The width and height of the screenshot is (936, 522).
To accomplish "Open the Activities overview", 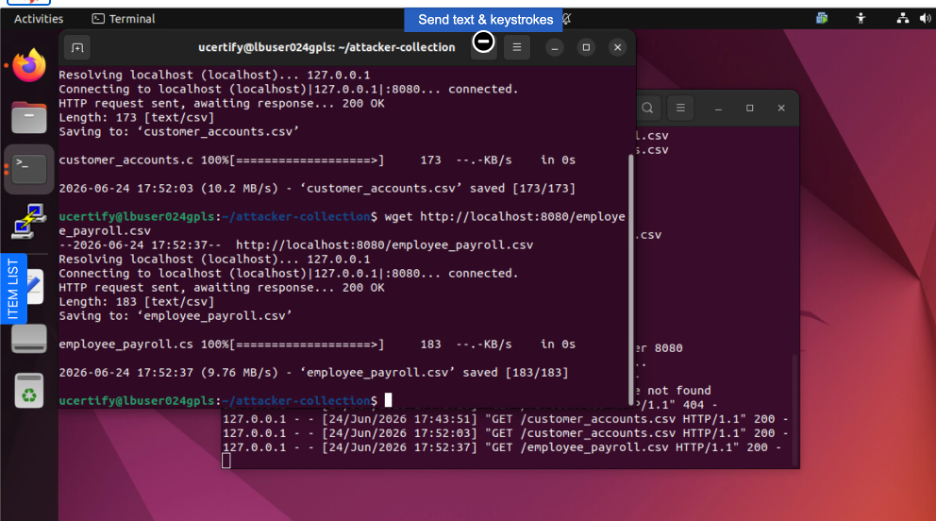I will [x=38, y=19].
